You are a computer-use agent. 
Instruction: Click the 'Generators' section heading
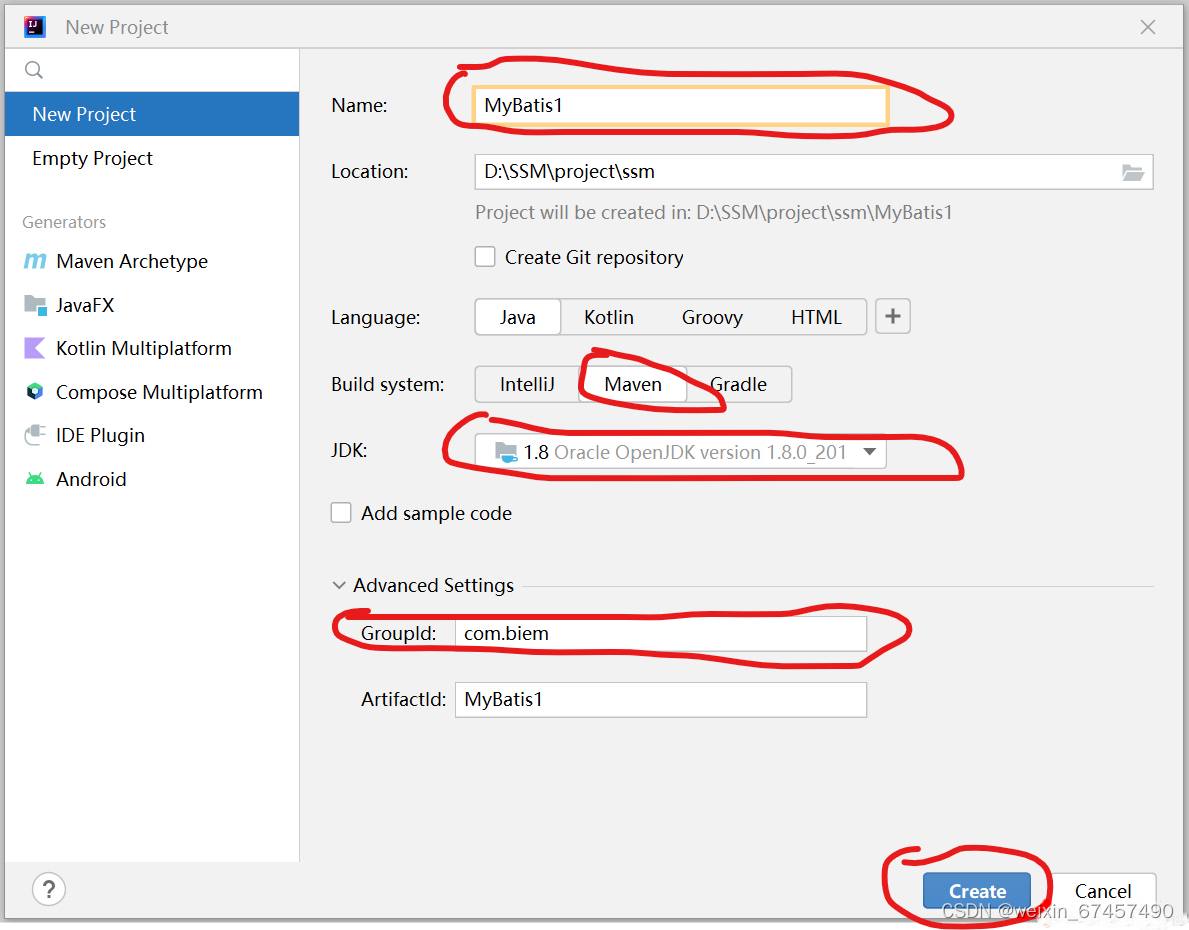click(x=64, y=222)
